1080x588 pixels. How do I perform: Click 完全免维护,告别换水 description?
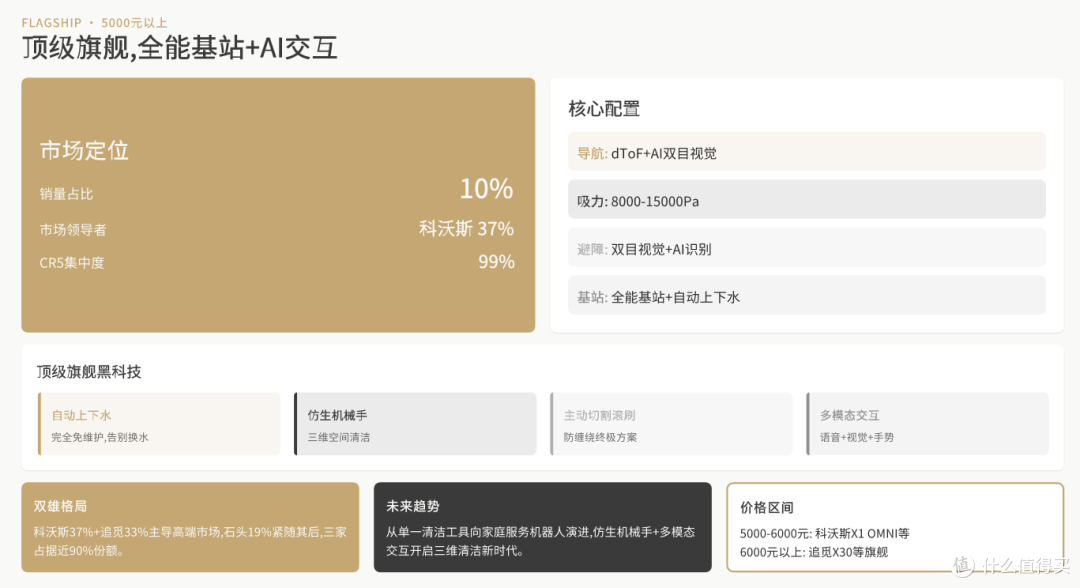[x=100, y=437]
